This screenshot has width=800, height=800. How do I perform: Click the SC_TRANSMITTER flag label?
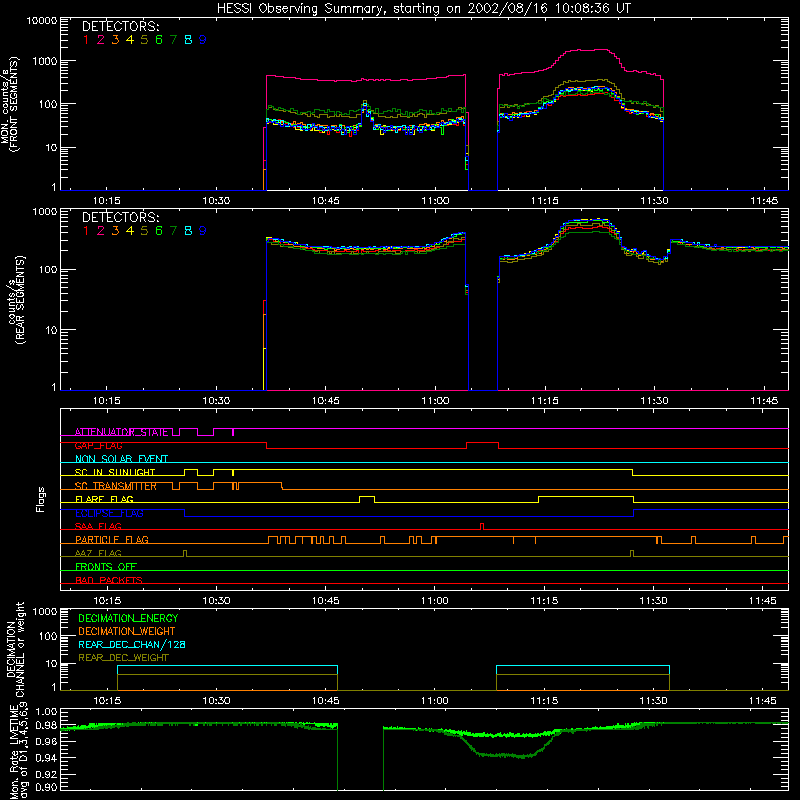tap(116, 486)
